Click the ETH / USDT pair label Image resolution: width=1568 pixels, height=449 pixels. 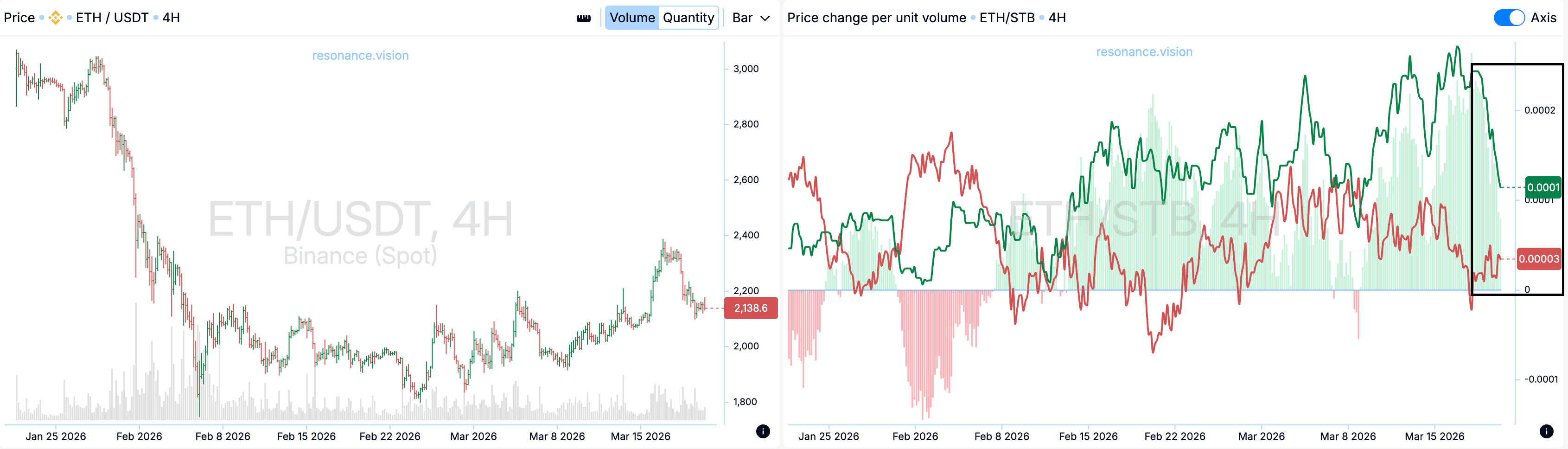tap(112, 18)
